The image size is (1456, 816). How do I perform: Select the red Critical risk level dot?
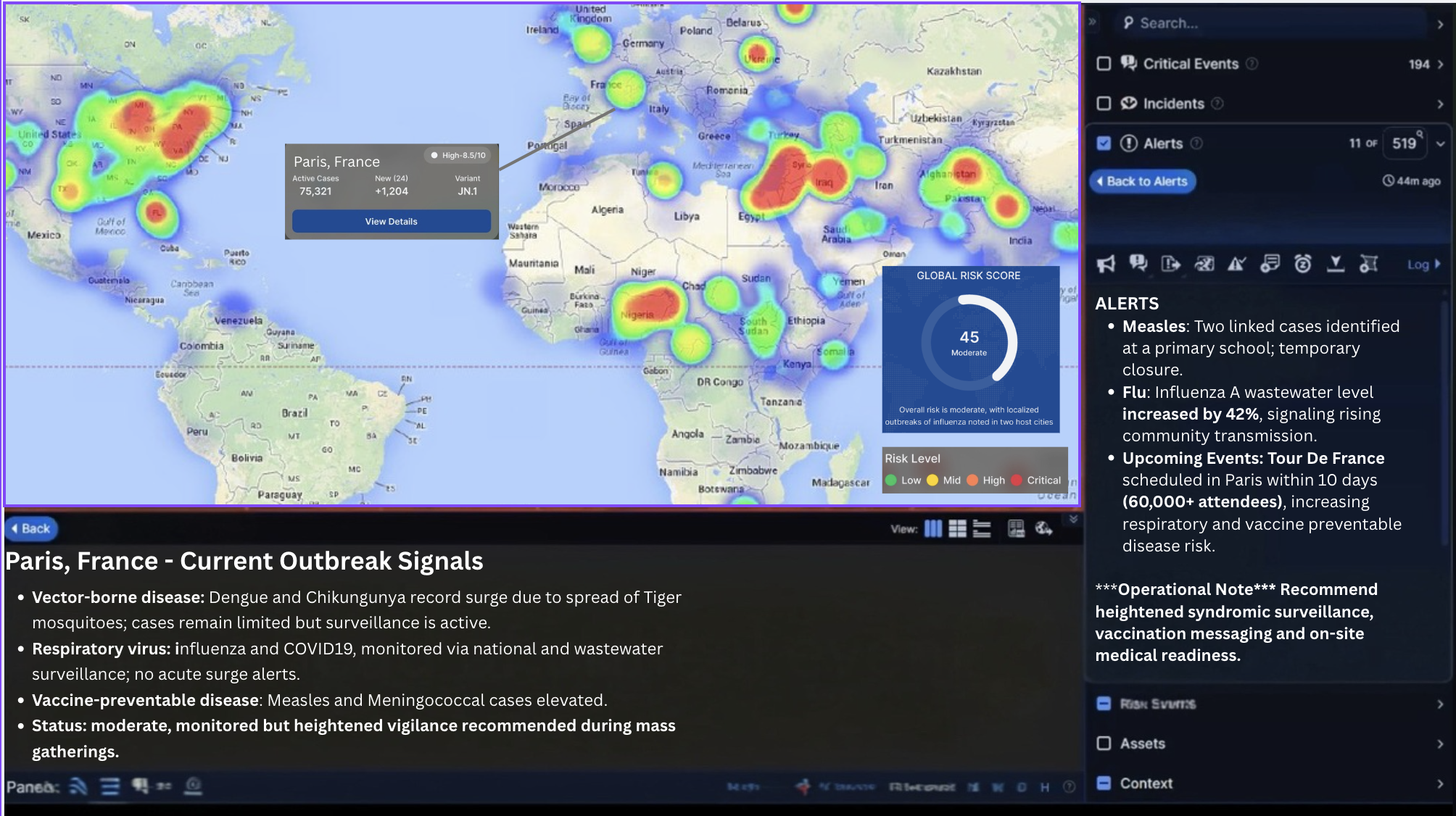pos(1017,480)
